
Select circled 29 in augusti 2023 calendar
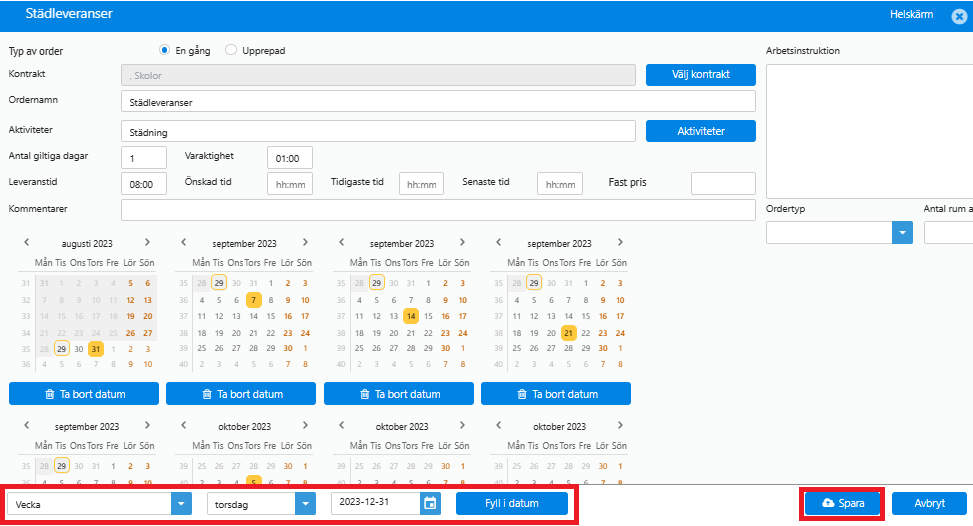click(x=61, y=349)
